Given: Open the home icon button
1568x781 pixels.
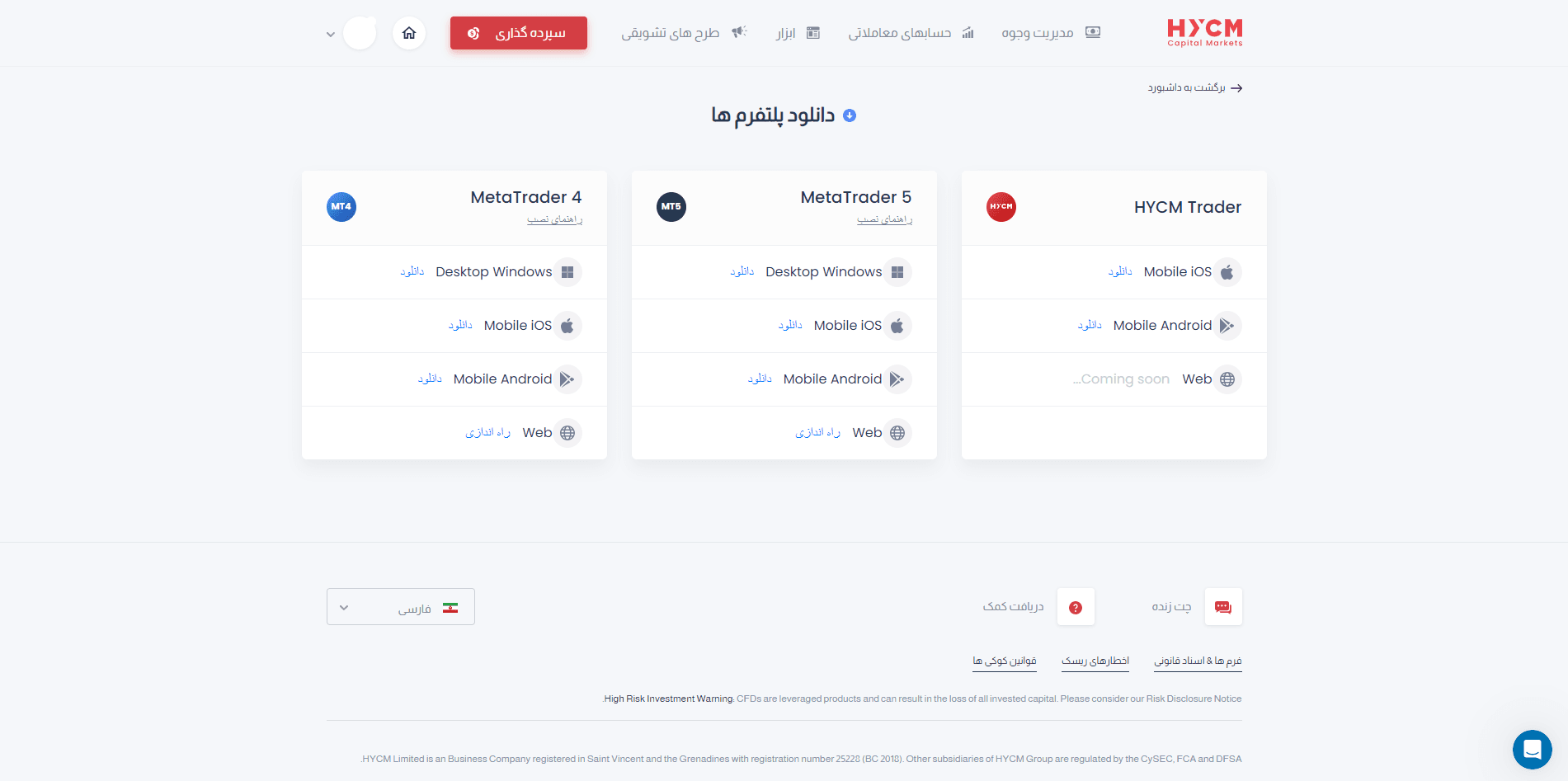Looking at the screenshot, I should pos(409,33).
